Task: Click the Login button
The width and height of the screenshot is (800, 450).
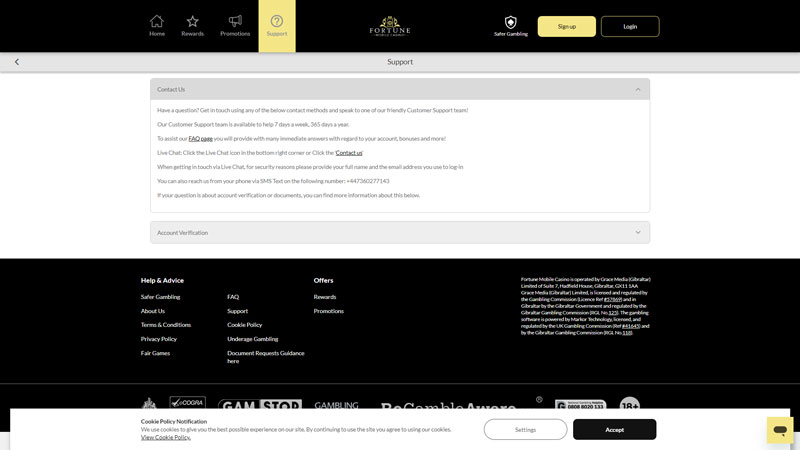Action: [x=630, y=27]
